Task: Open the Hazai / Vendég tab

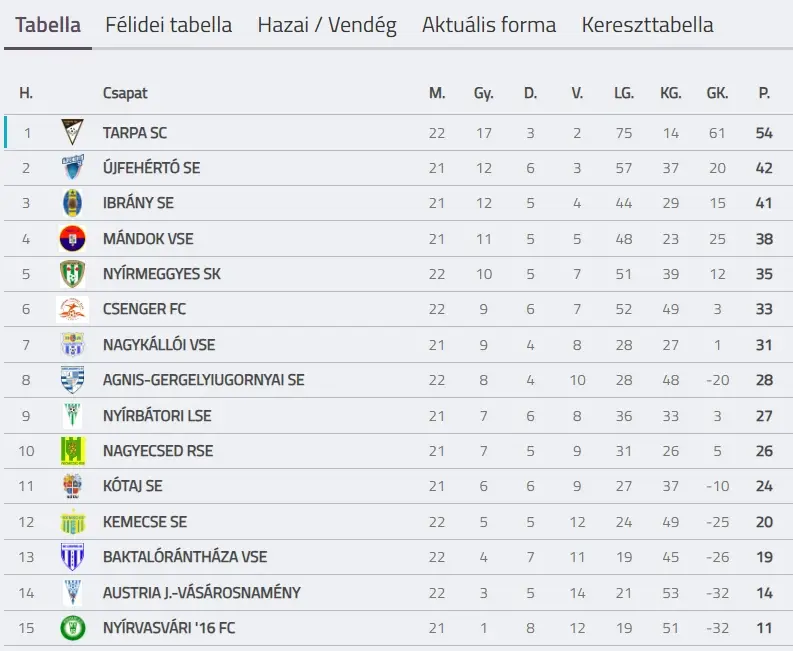Action: [327, 24]
